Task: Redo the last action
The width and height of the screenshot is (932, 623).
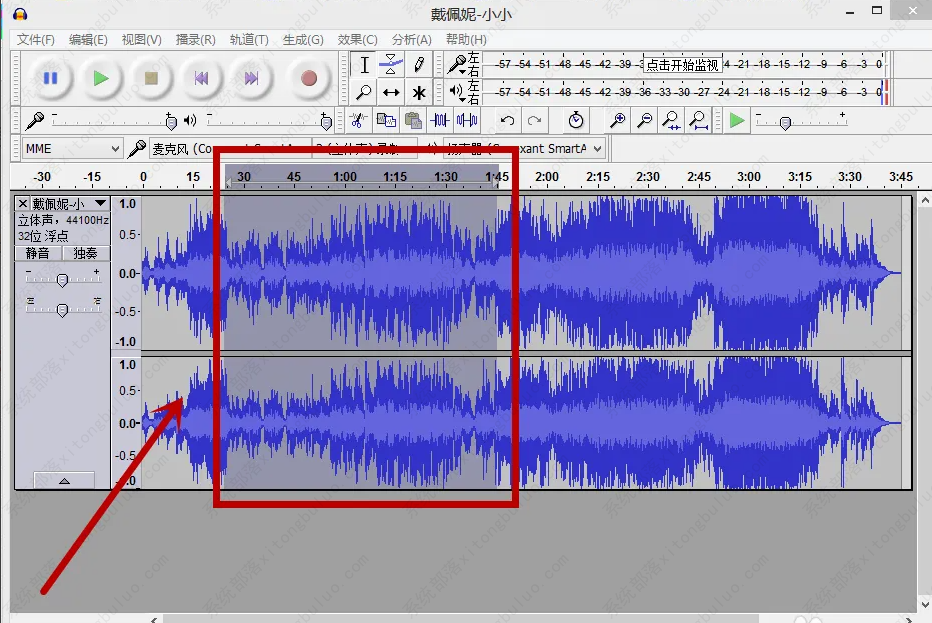Action: [534, 121]
